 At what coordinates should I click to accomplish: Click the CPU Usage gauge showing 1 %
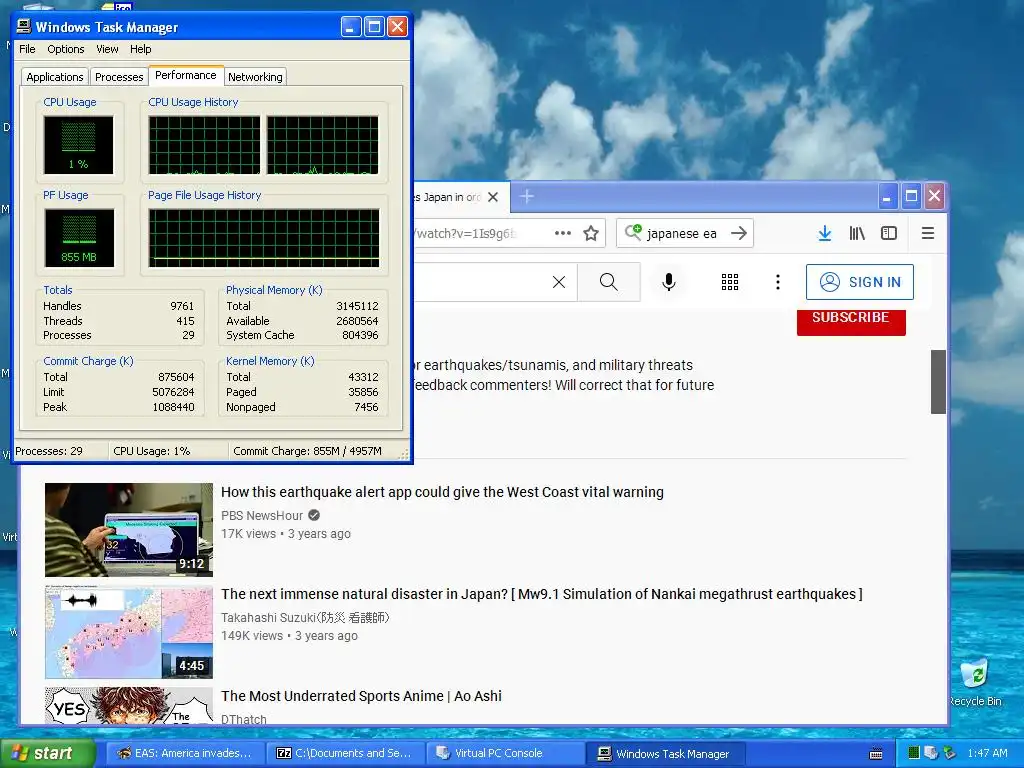click(78, 145)
